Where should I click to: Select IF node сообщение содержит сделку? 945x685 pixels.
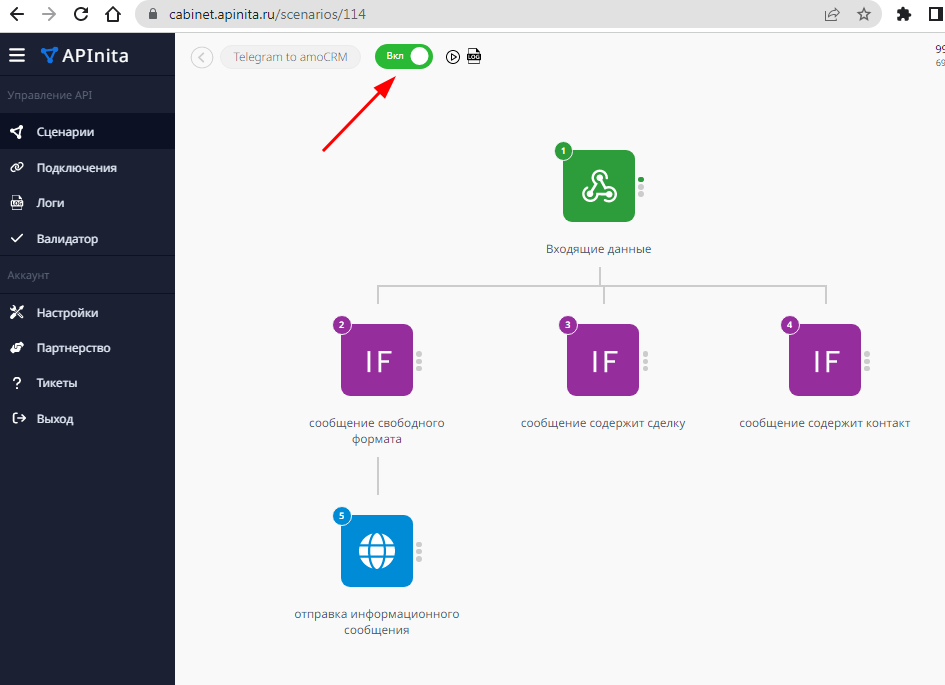(x=603, y=360)
